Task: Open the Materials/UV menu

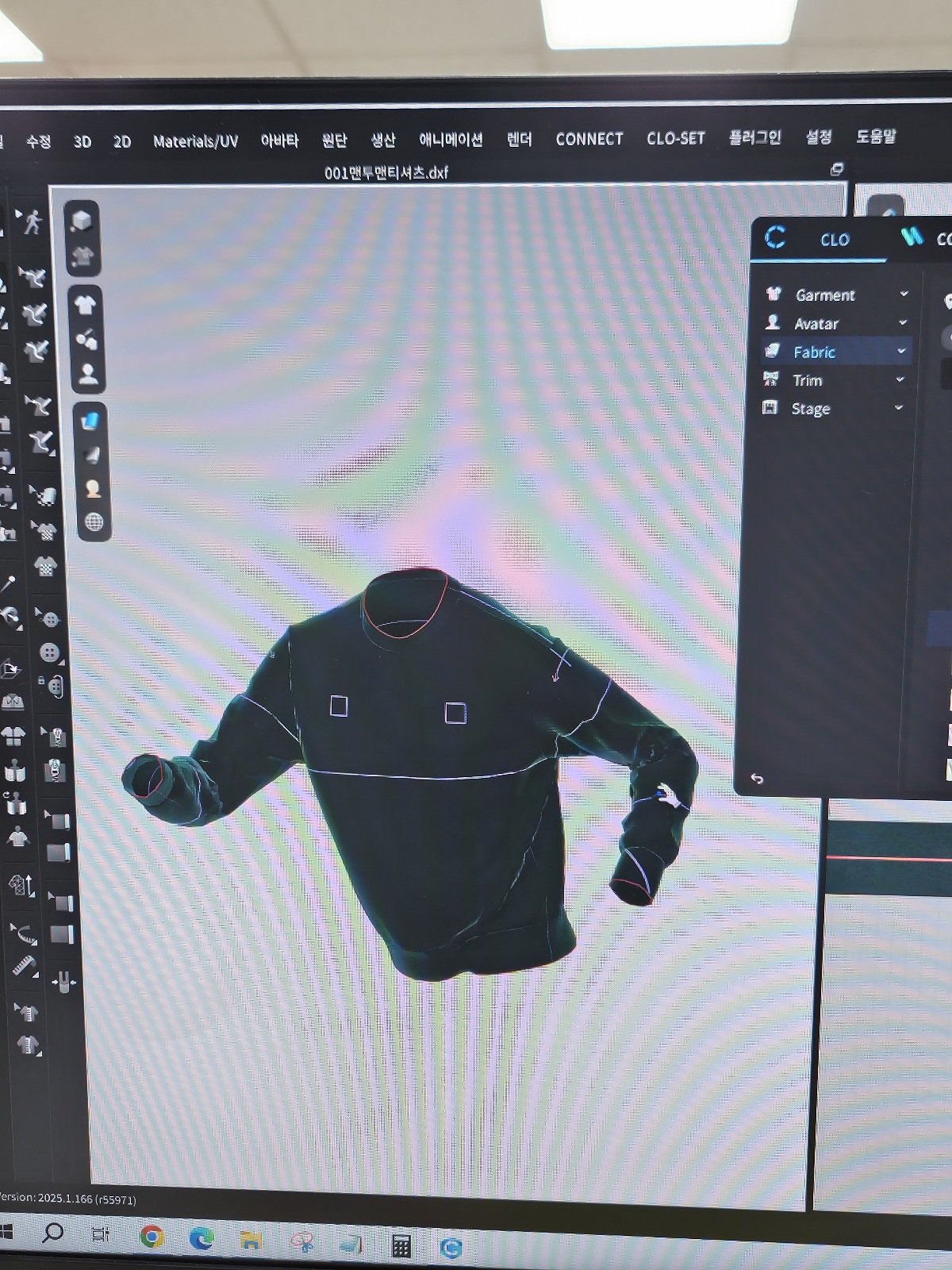Action: point(195,141)
